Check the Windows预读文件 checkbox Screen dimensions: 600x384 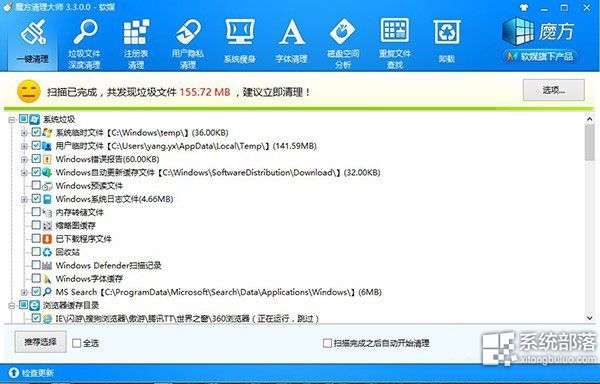tap(36, 185)
